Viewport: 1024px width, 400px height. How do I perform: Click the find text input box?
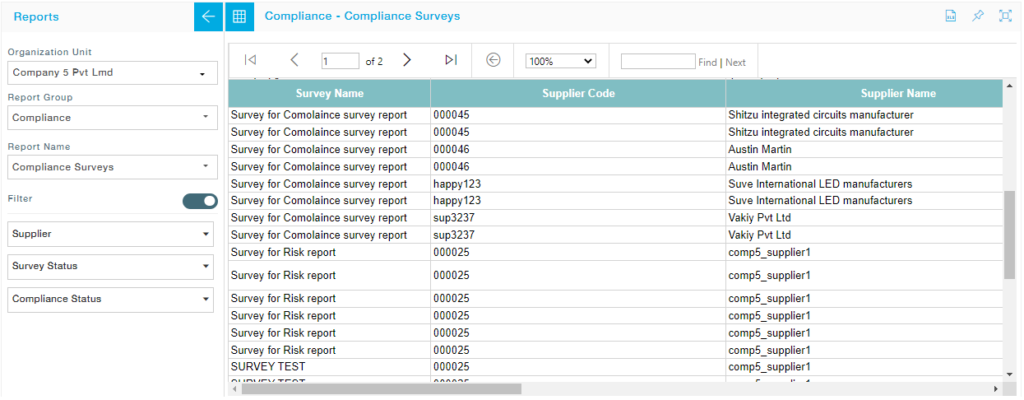click(657, 62)
